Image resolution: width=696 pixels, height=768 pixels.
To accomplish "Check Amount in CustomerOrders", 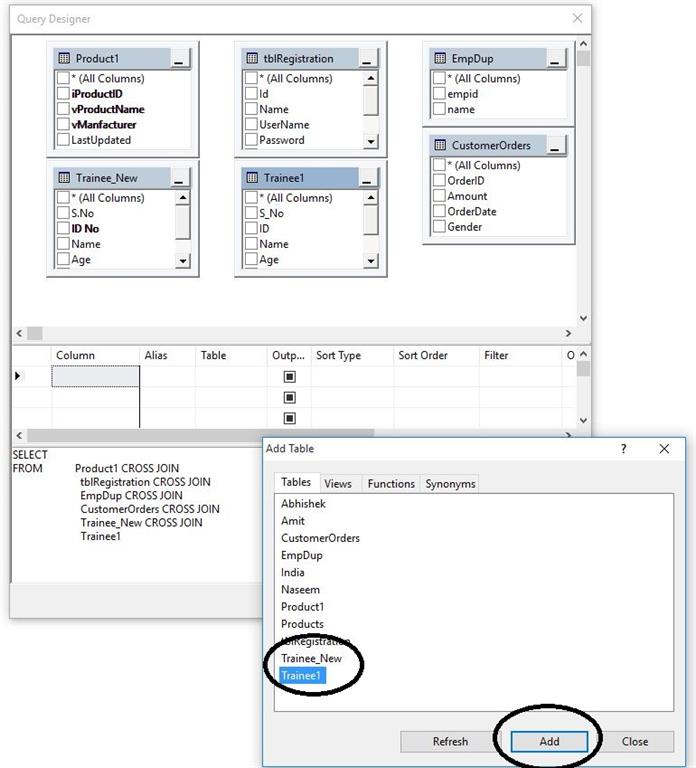I will tap(439, 196).
